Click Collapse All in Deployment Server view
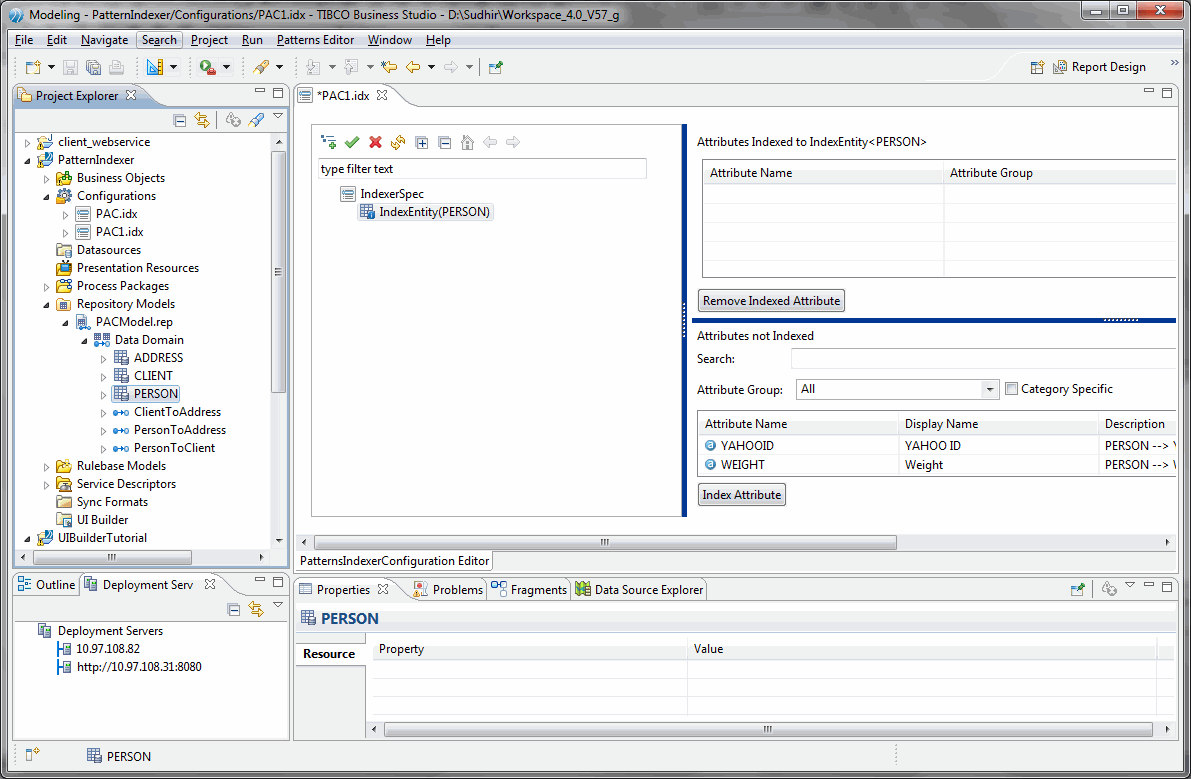The image size is (1191, 779). (234, 610)
